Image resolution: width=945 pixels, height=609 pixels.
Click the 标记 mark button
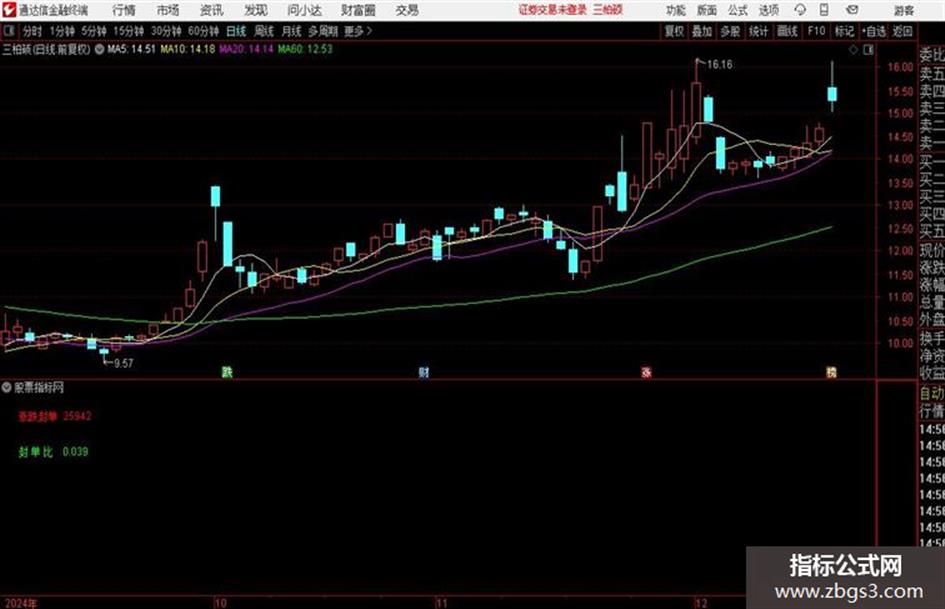844,31
